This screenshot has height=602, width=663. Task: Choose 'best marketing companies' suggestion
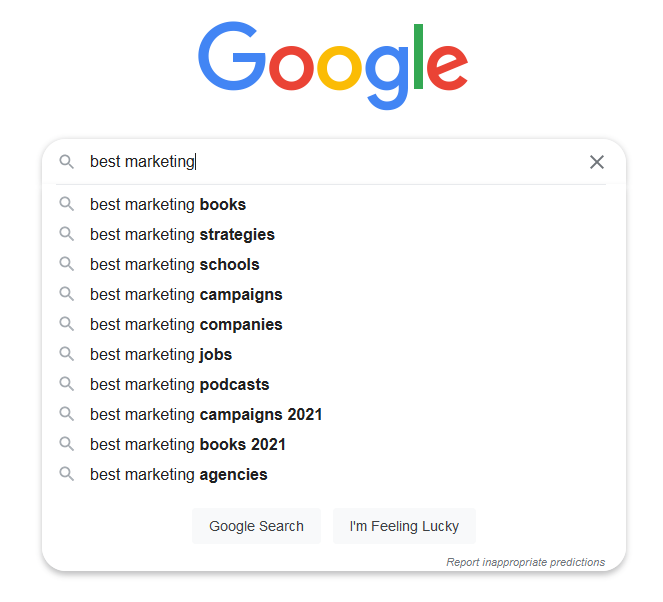tap(334, 324)
